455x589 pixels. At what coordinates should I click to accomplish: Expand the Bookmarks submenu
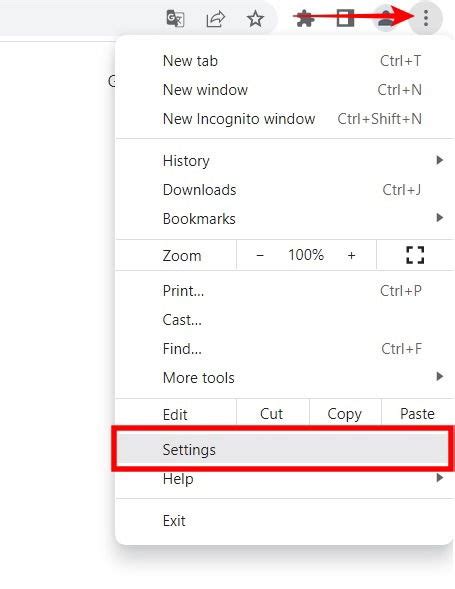(x=284, y=219)
